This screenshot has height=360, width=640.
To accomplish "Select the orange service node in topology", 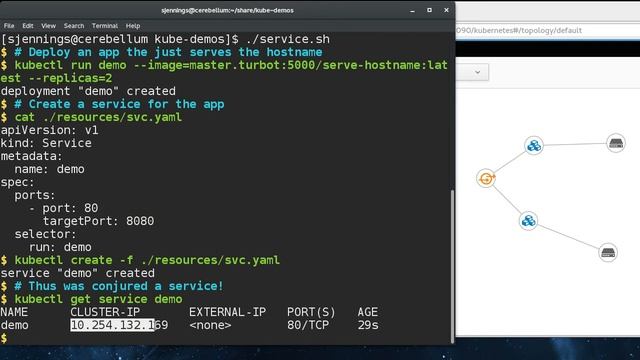I will [x=486, y=178].
